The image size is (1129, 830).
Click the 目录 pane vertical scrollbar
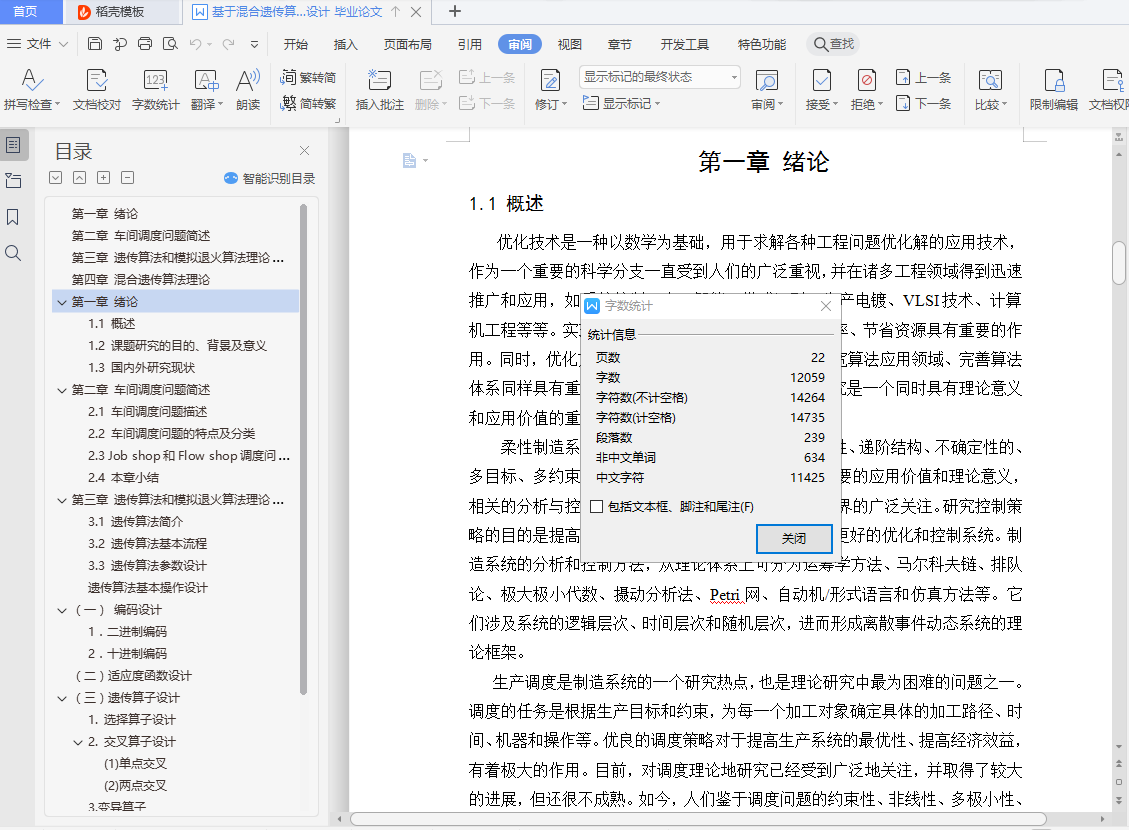(x=303, y=450)
